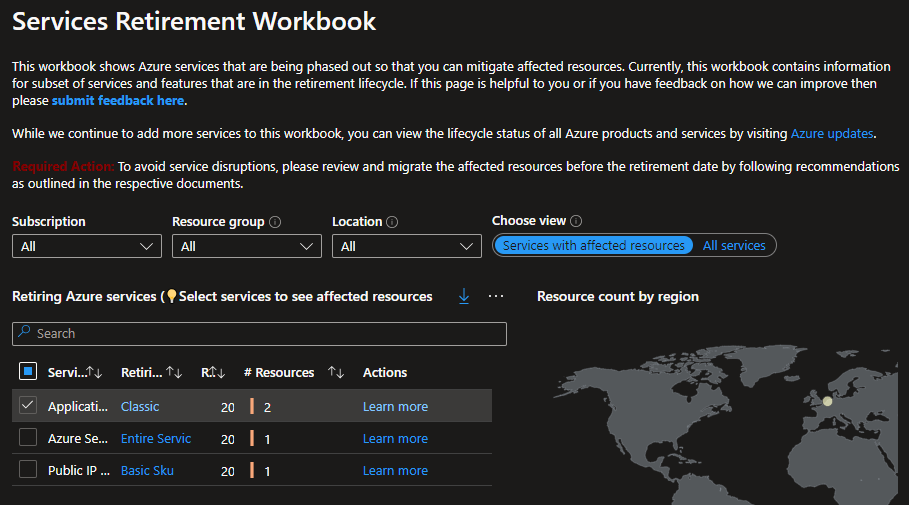909x505 pixels.
Task: Open the submit feedback here link
Action: pos(118,100)
